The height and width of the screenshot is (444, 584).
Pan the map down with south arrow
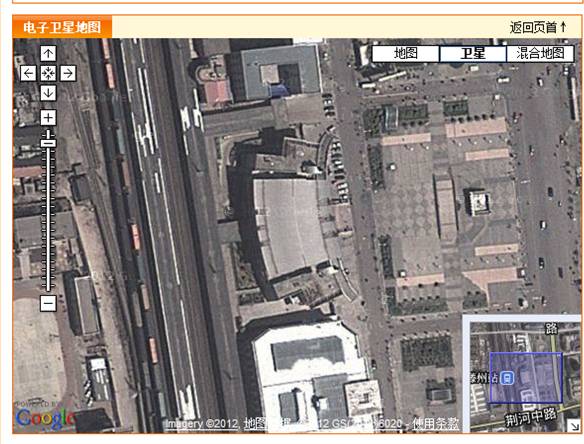coord(48,93)
